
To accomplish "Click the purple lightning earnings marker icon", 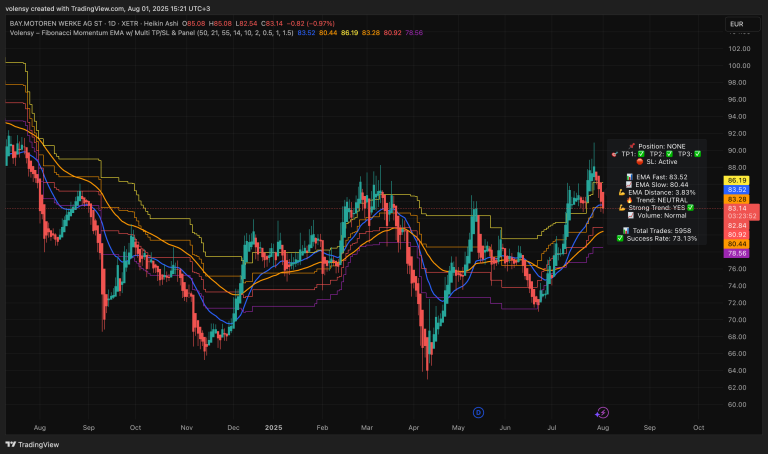I will (x=602, y=413).
